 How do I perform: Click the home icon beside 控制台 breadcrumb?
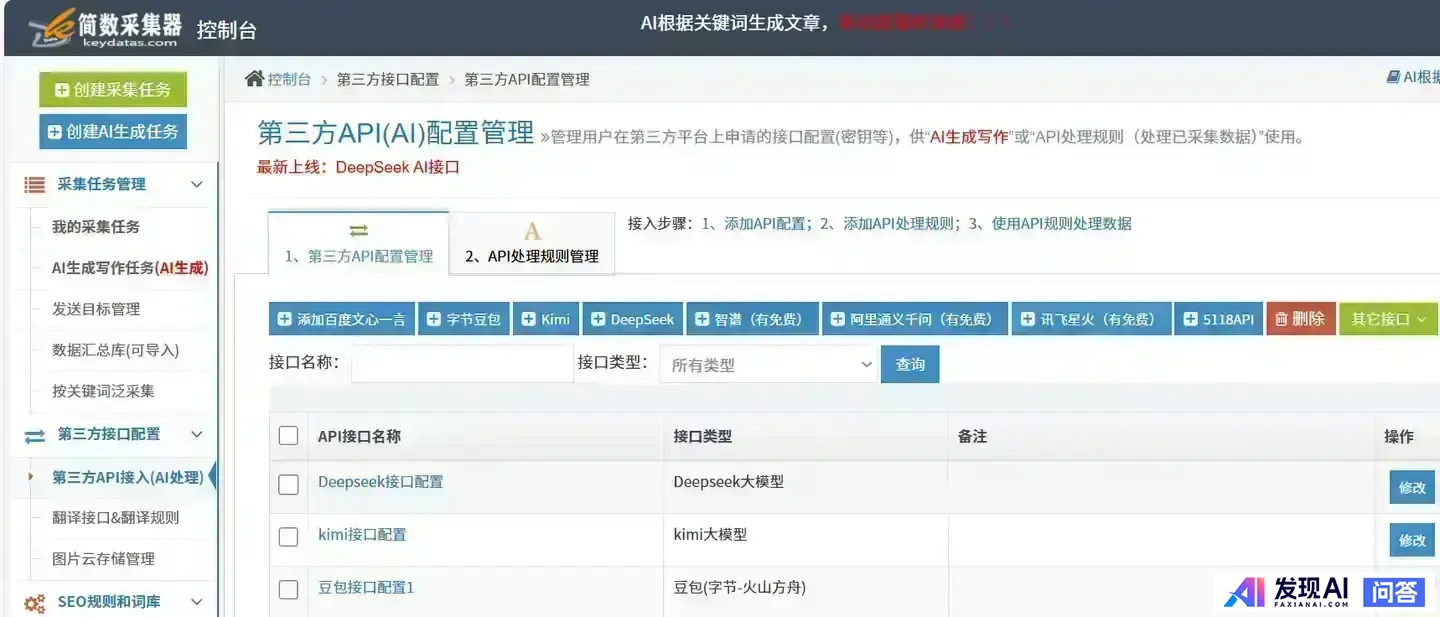click(255, 78)
